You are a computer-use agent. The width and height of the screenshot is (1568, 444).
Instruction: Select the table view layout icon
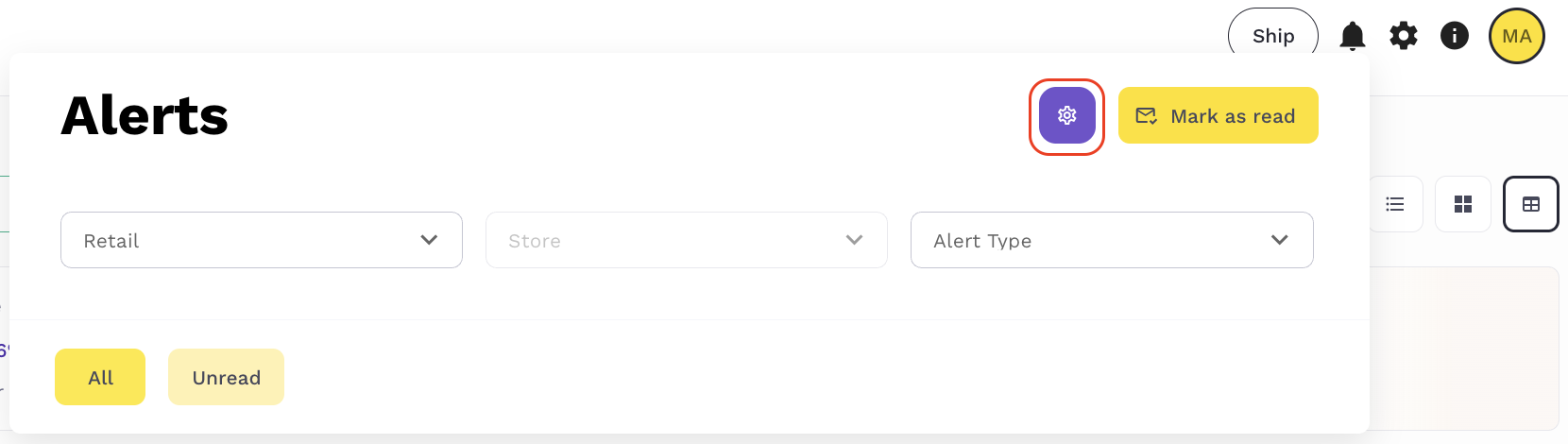pyautogui.click(x=1531, y=204)
